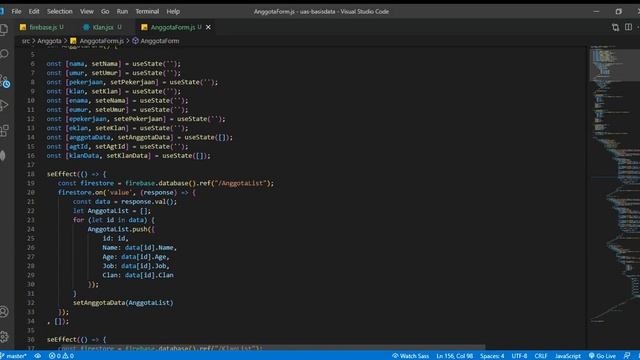Image resolution: width=640 pixels, height=360 pixels.
Task: Open the Help menu
Action: [173, 11]
